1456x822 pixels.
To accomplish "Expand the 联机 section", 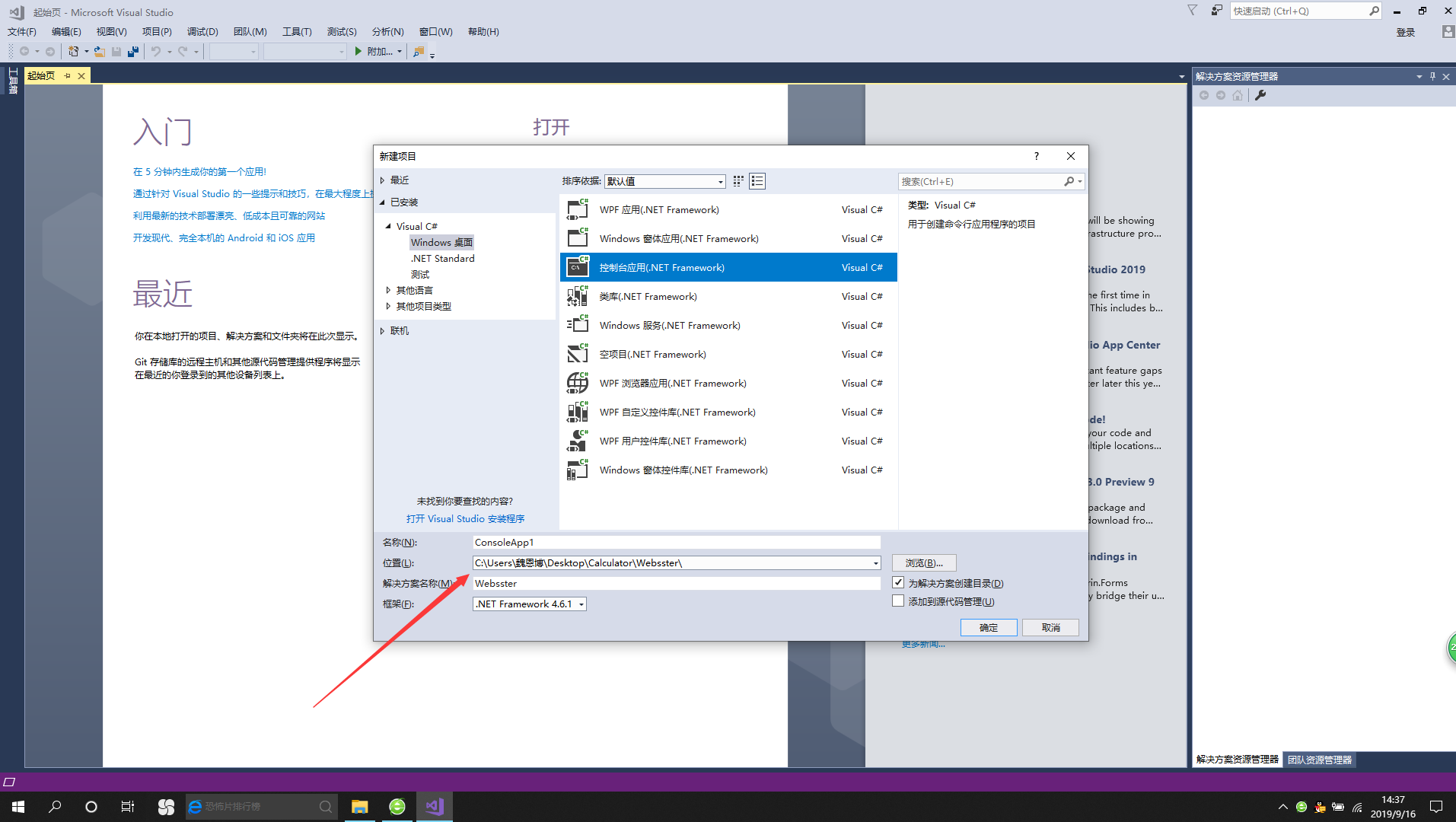I will coord(383,330).
